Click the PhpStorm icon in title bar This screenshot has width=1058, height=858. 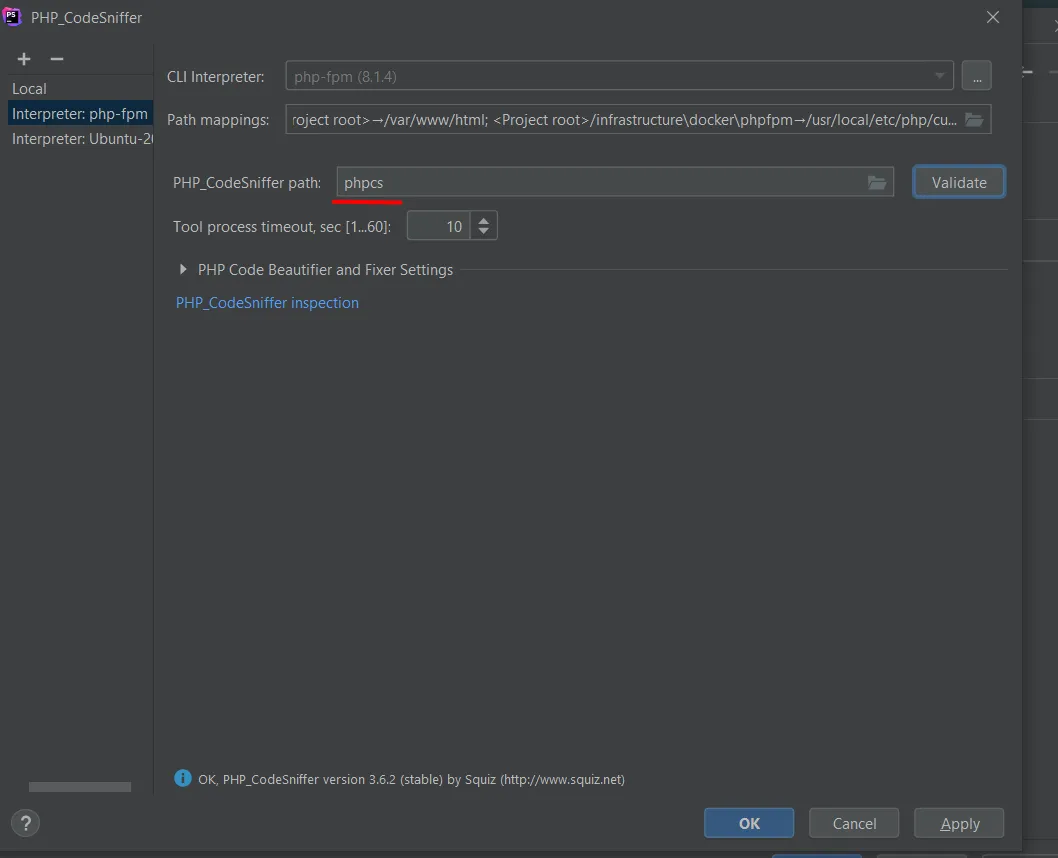tap(12, 16)
